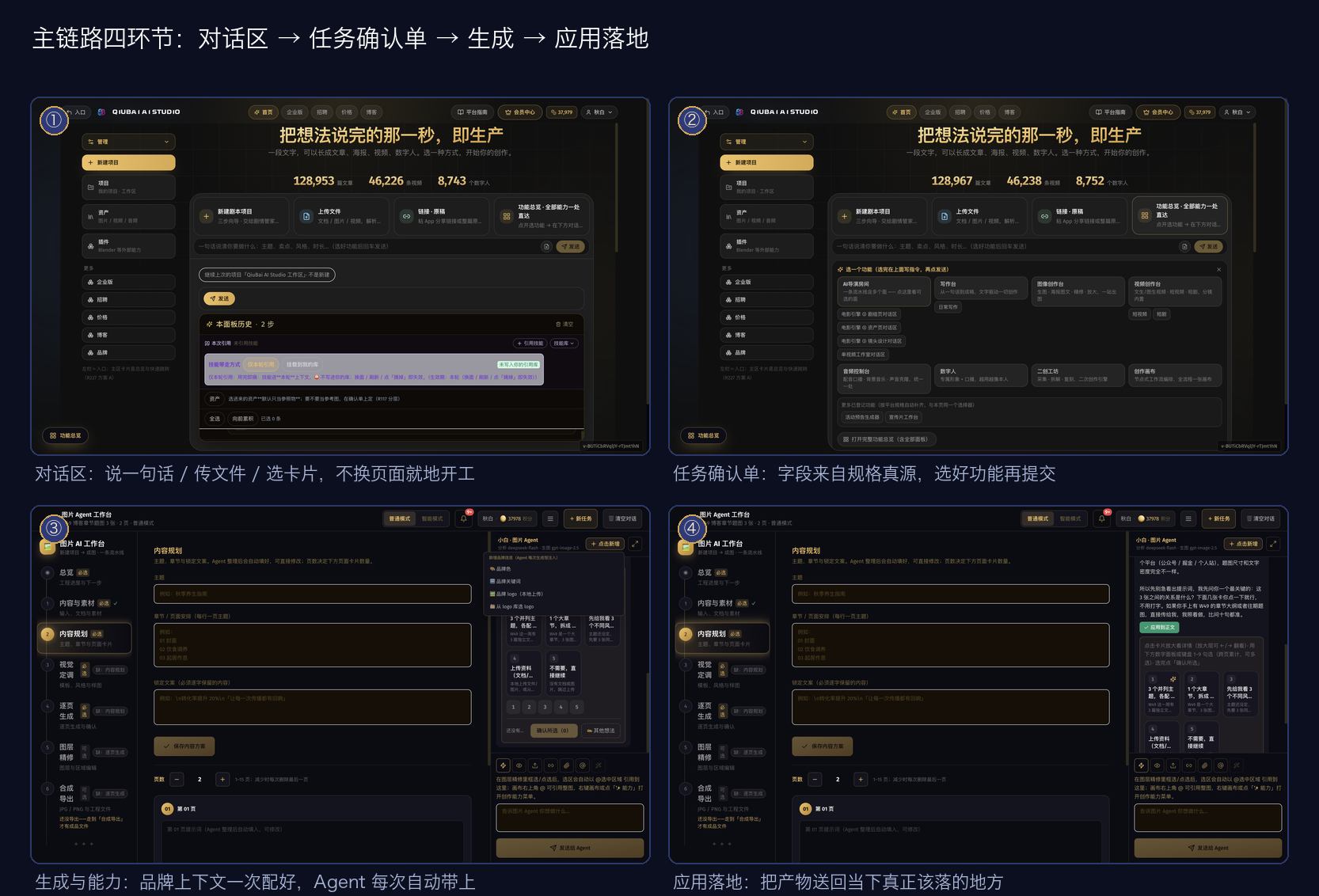Select 仅本轮引用 option in screenshot 1
Screen dimensions: 1319x896
click(261, 365)
